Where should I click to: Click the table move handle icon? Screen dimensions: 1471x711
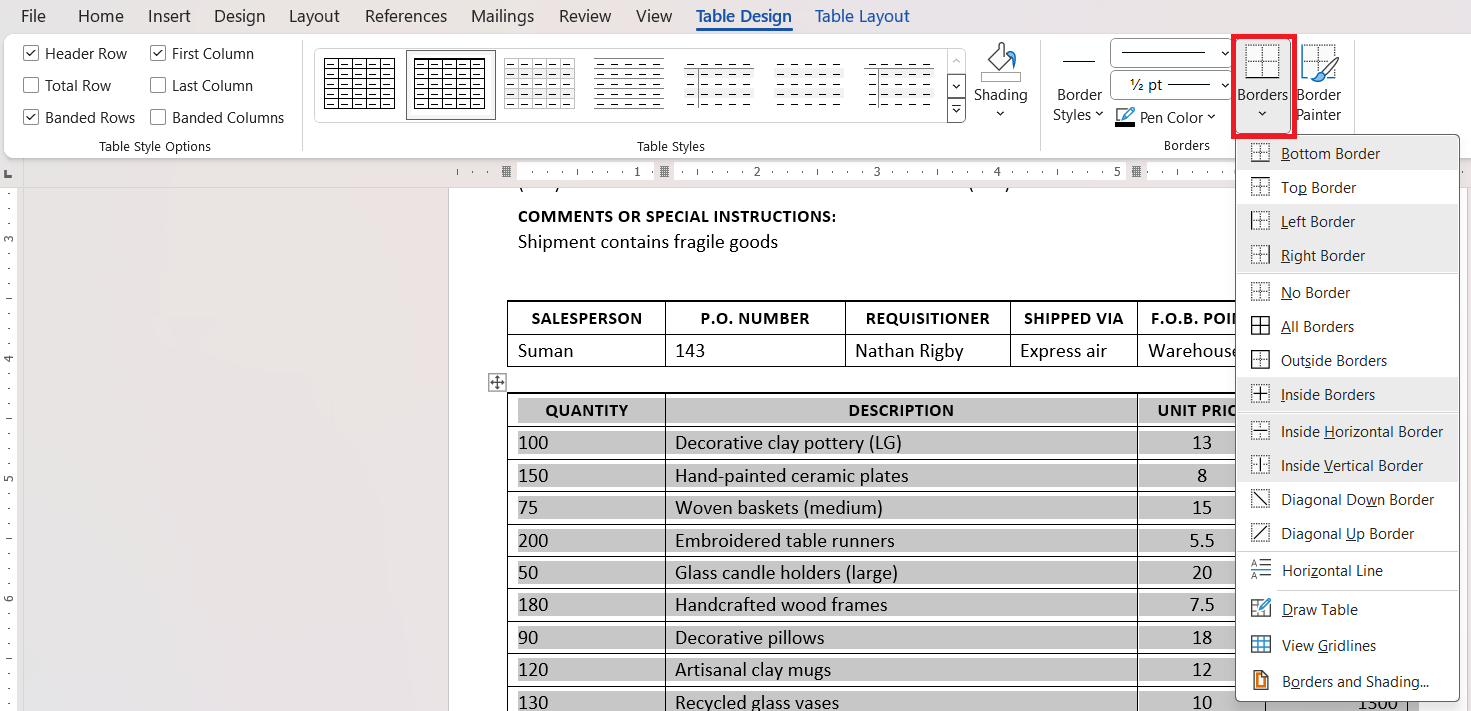tap(497, 382)
